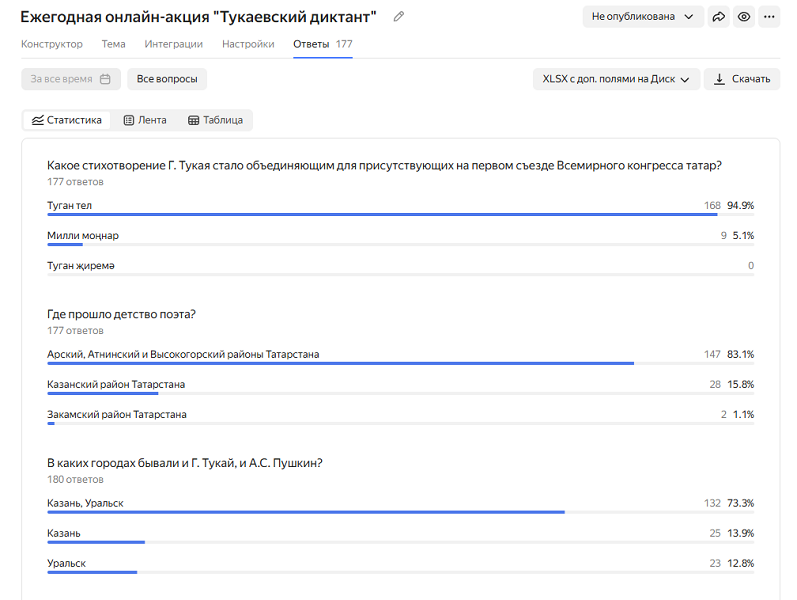797x600 pixels.
Task: Click the pencil edit title icon
Action: [x=399, y=17]
